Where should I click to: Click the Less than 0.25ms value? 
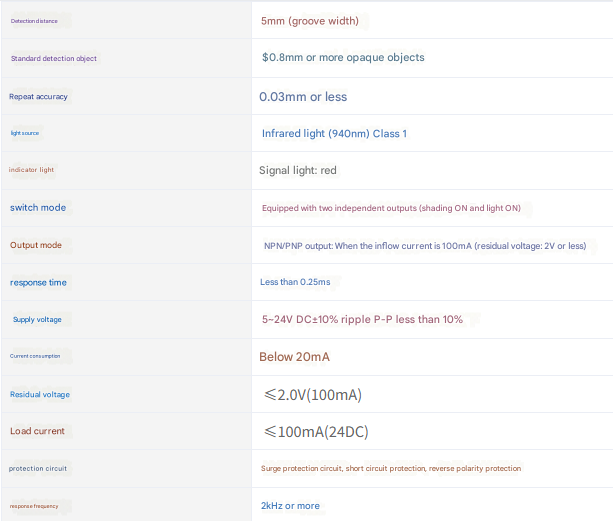(x=295, y=282)
